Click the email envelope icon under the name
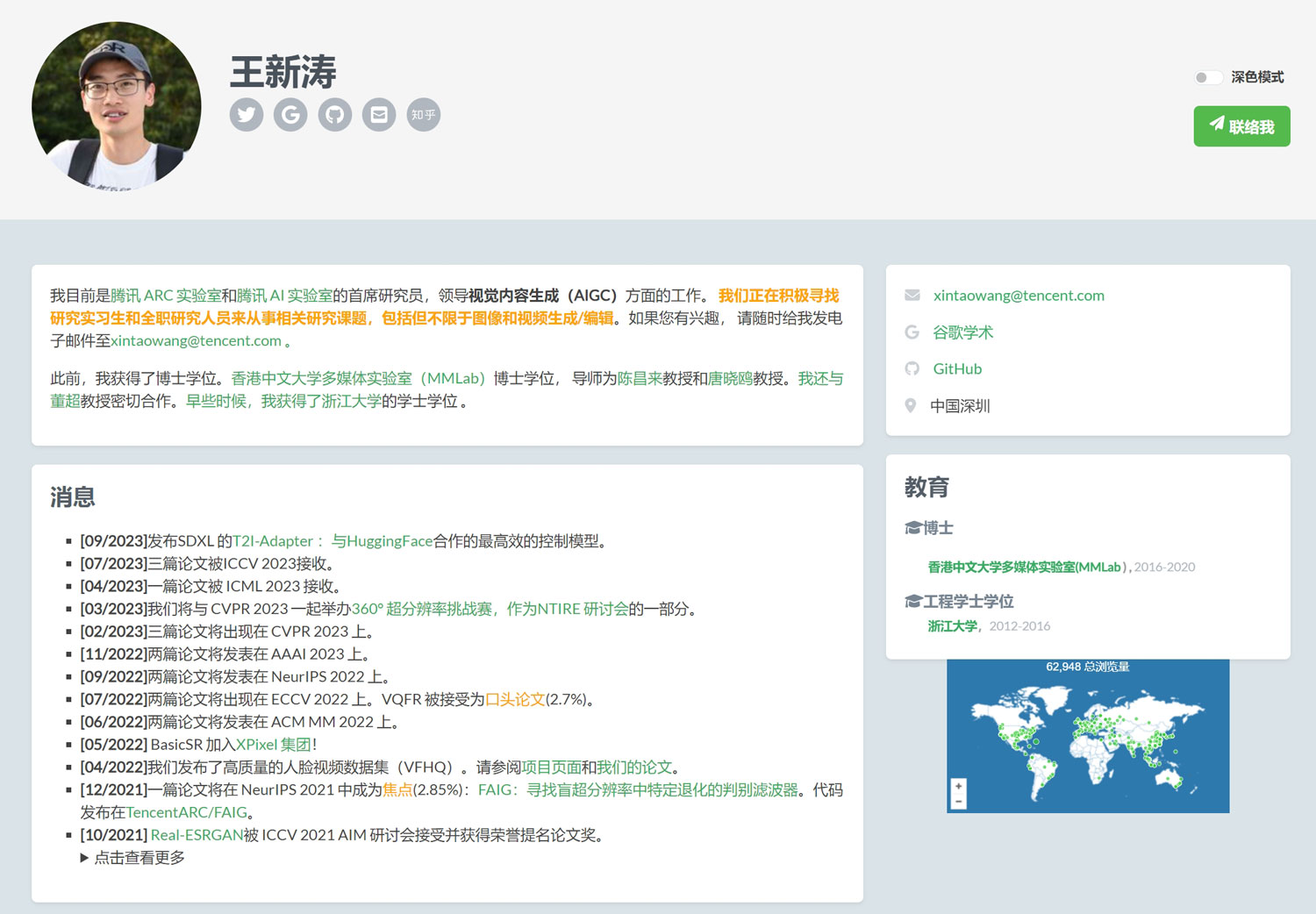Screen dimensions: 1316x914 pos(379,115)
